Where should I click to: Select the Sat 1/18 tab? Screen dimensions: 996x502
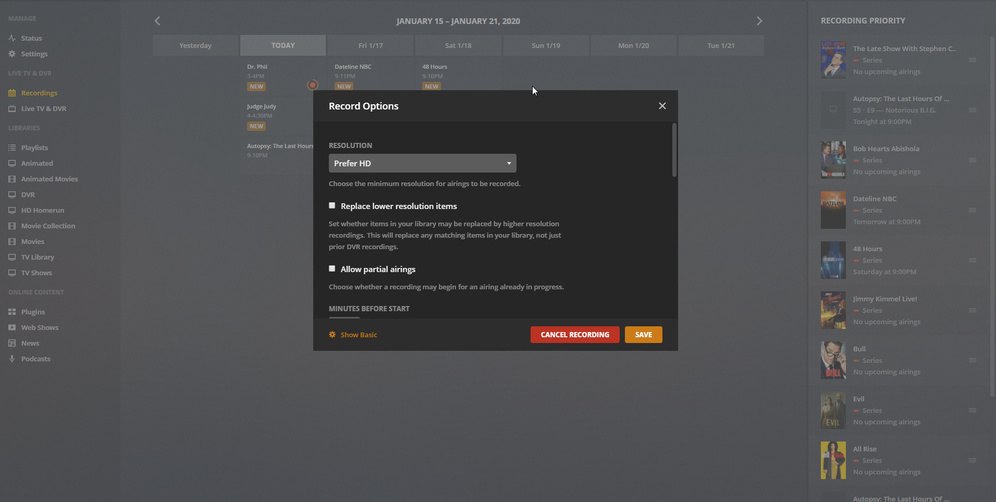(458, 46)
